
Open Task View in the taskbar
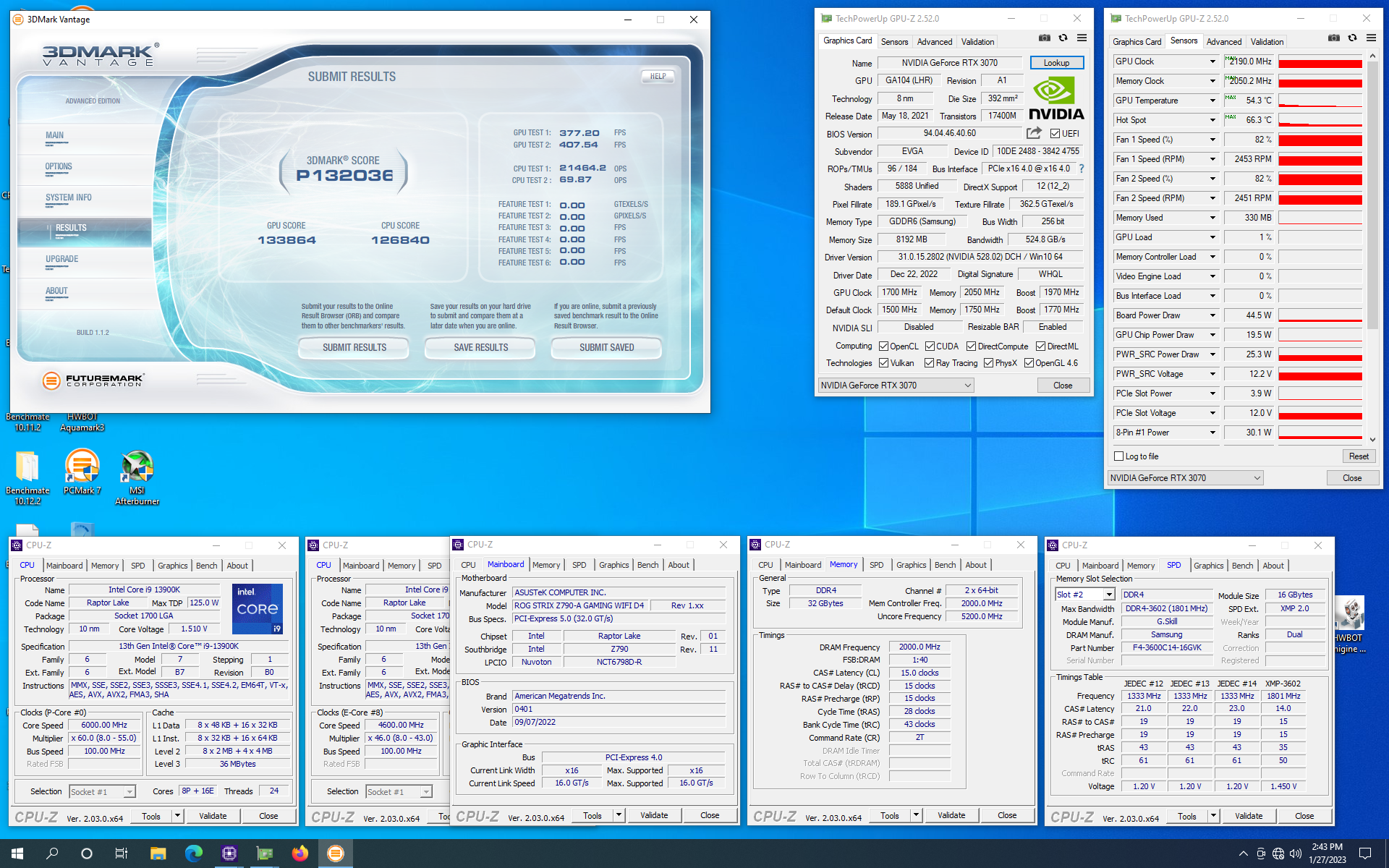(x=122, y=854)
